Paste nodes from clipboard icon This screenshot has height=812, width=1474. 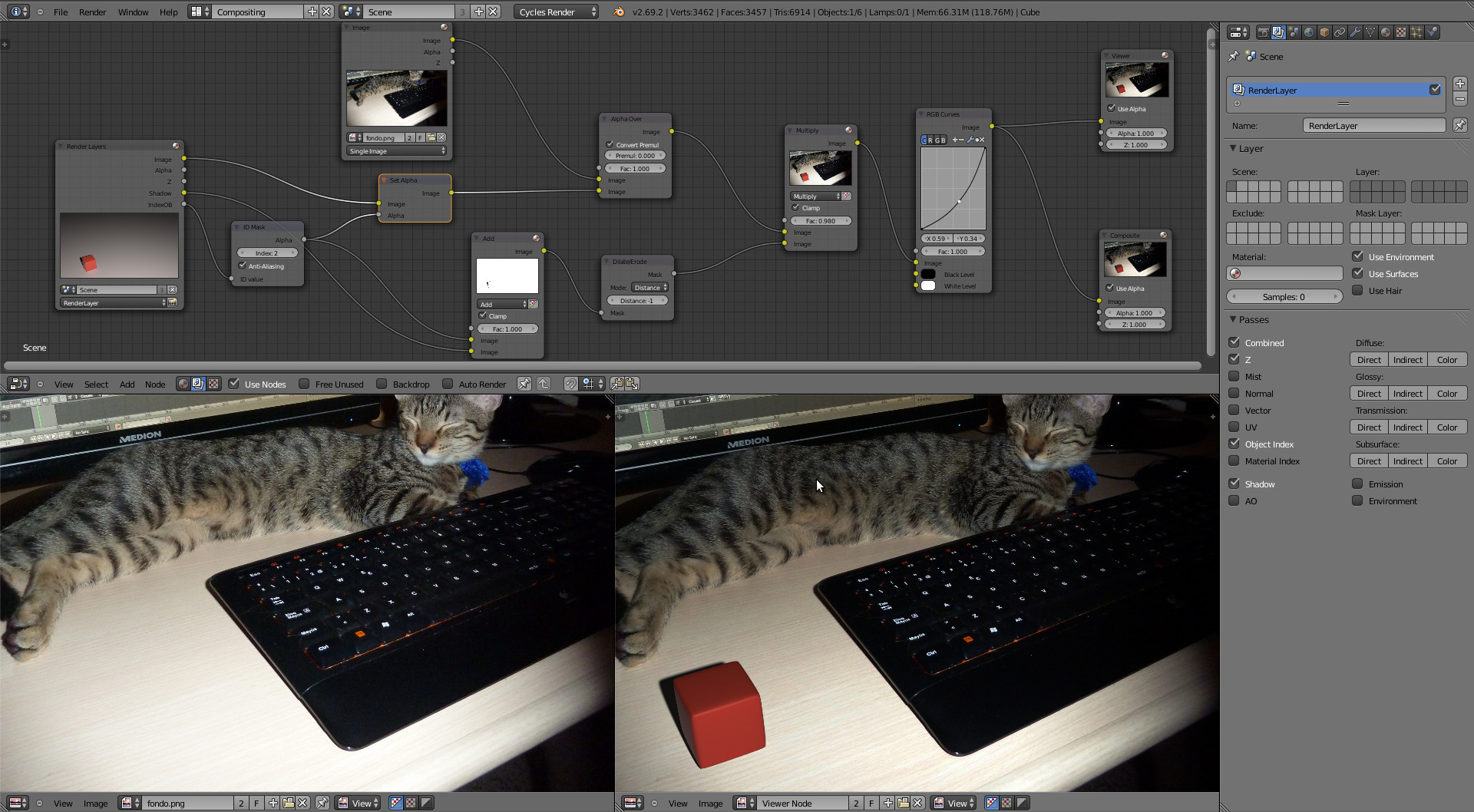coord(632,384)
